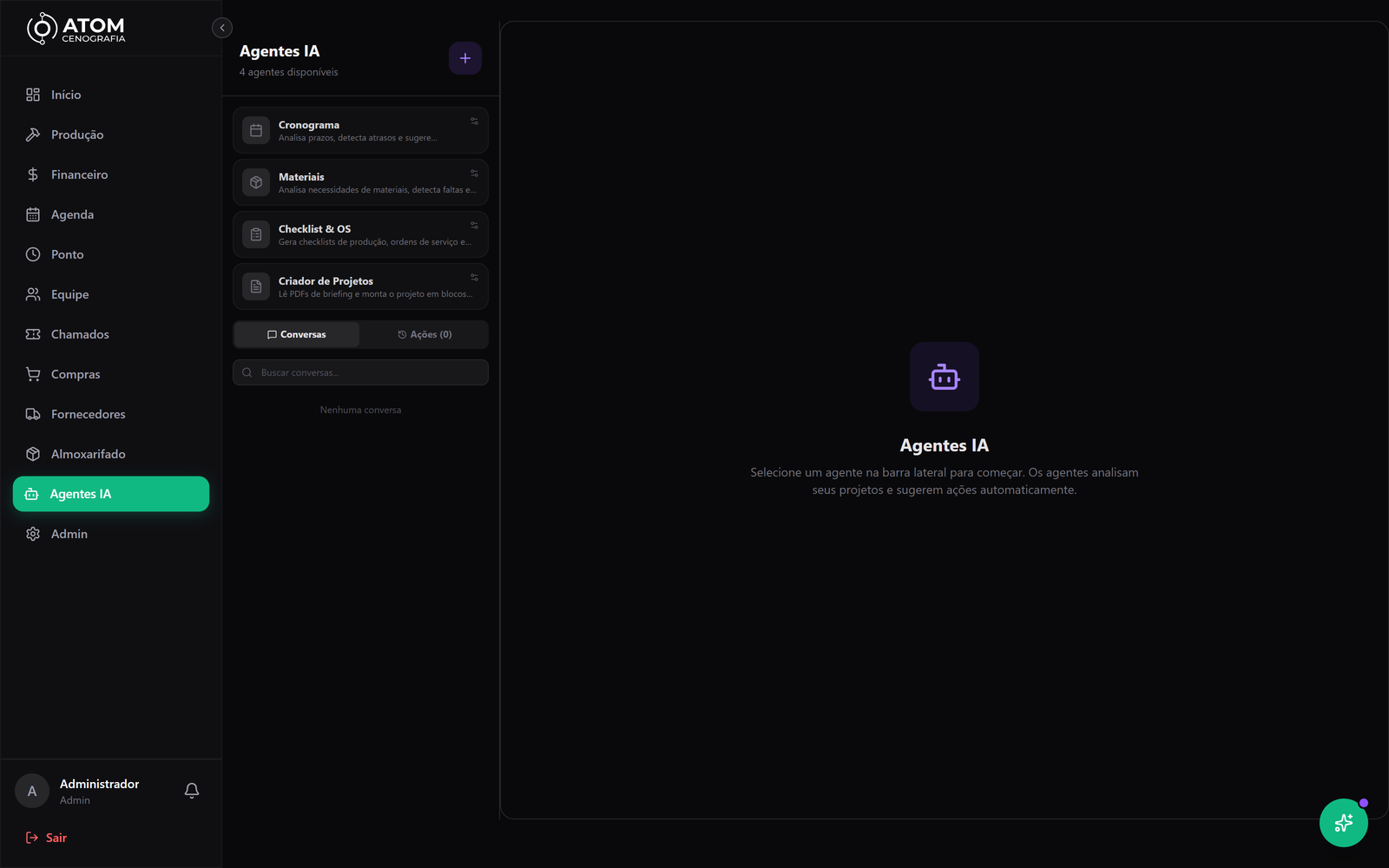
Task: Switch to the Ações (0) tab
Action: [425, 334]
